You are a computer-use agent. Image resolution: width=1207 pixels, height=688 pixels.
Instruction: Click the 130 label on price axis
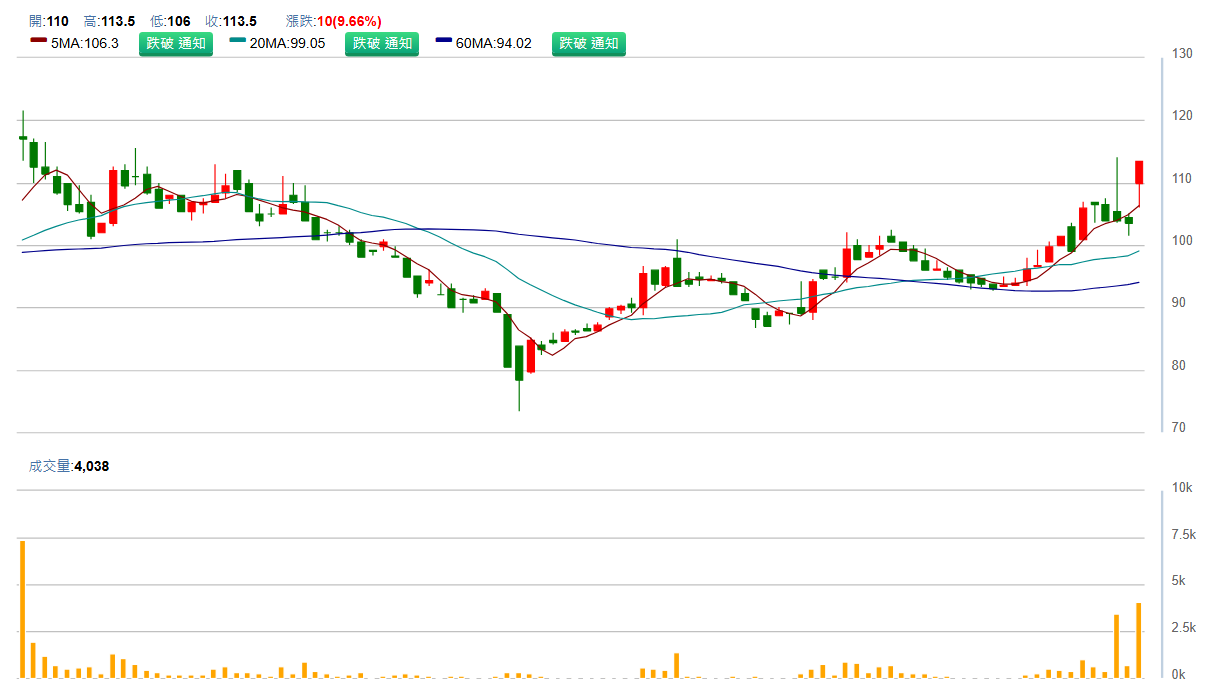pyautogui.click(x=1182, y=54)
